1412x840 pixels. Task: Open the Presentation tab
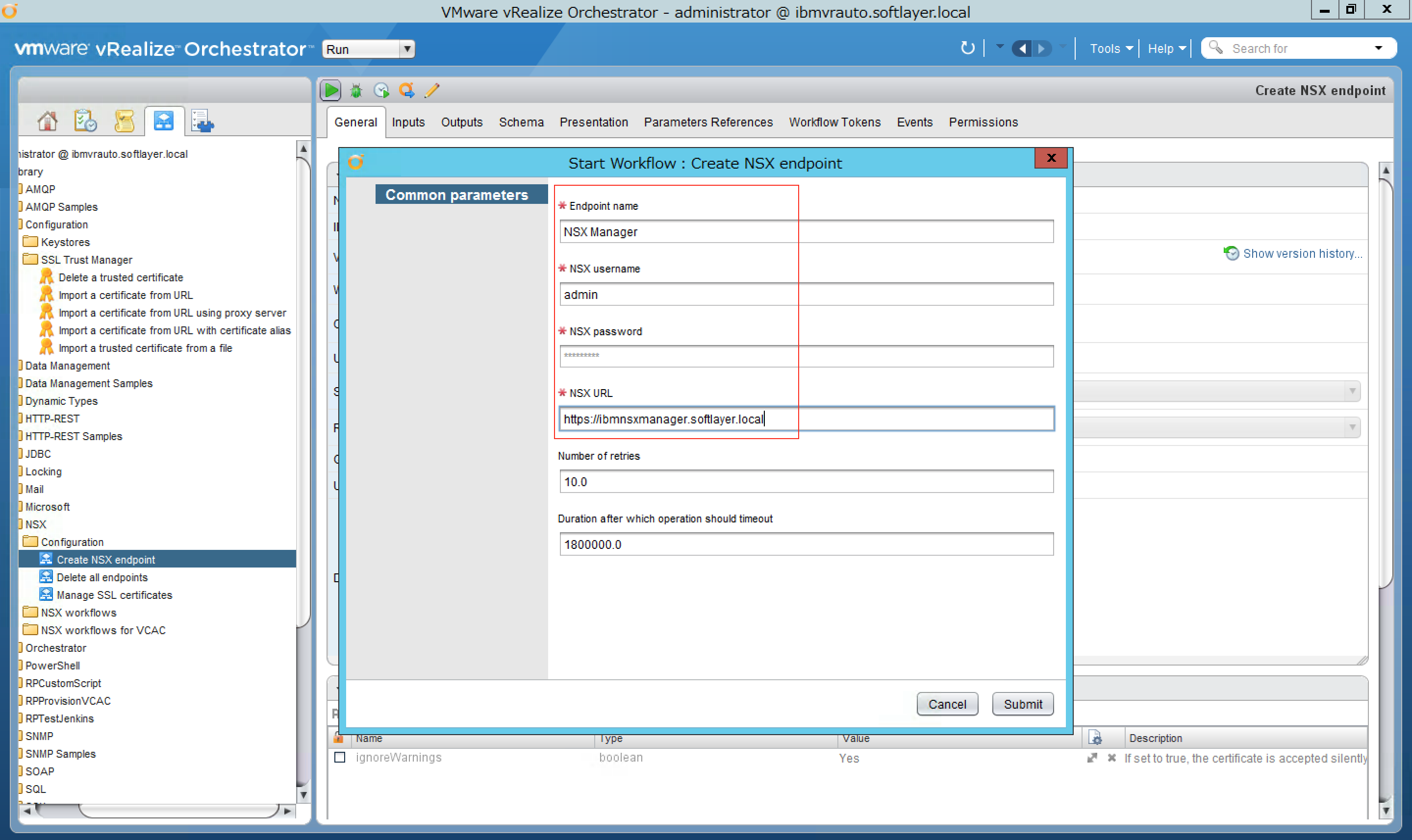(593, 122)
